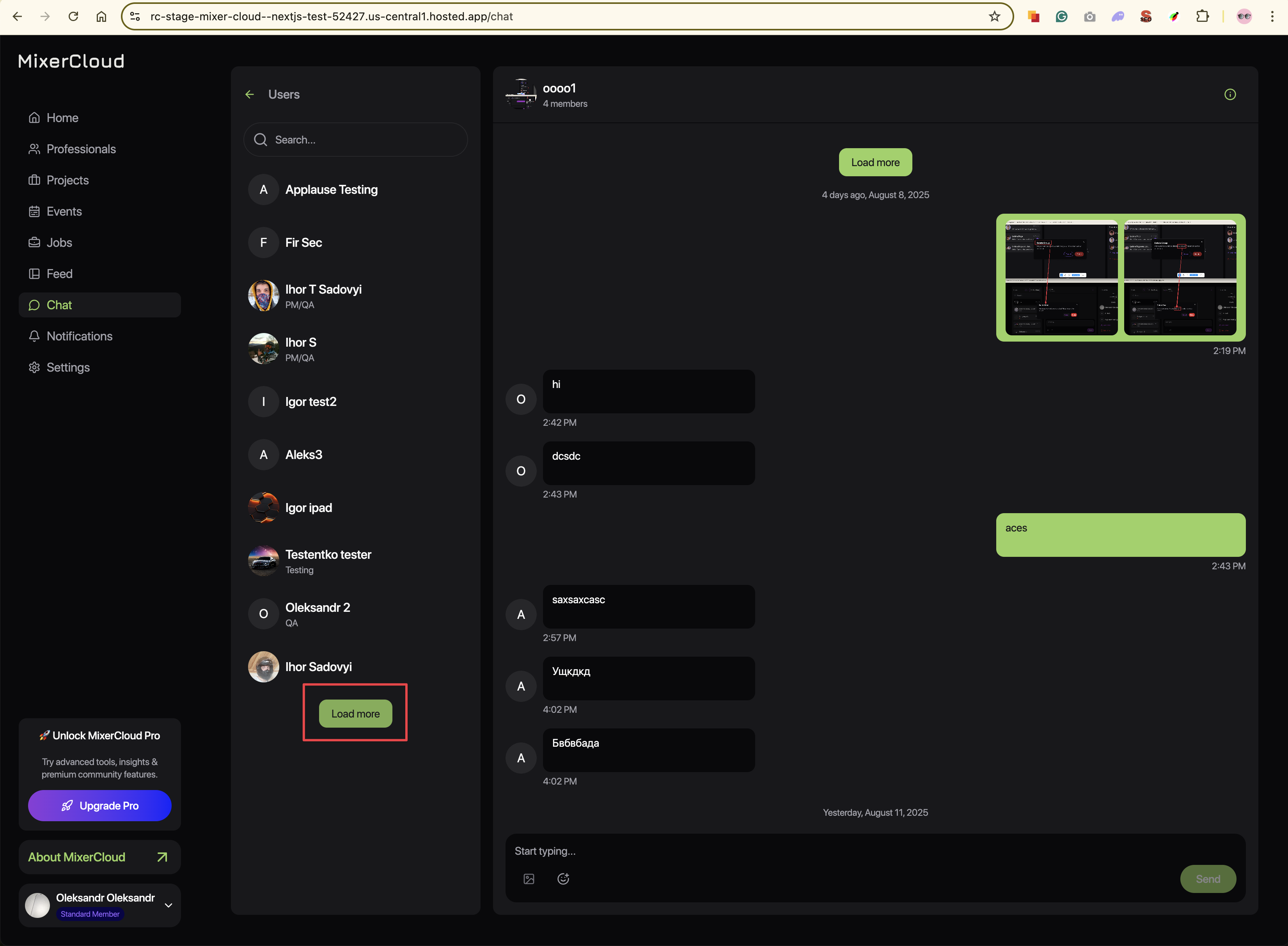The image size is (1288, 946).
Task: Go to Notifications in sidebar
Action: [x=79, y=336]
